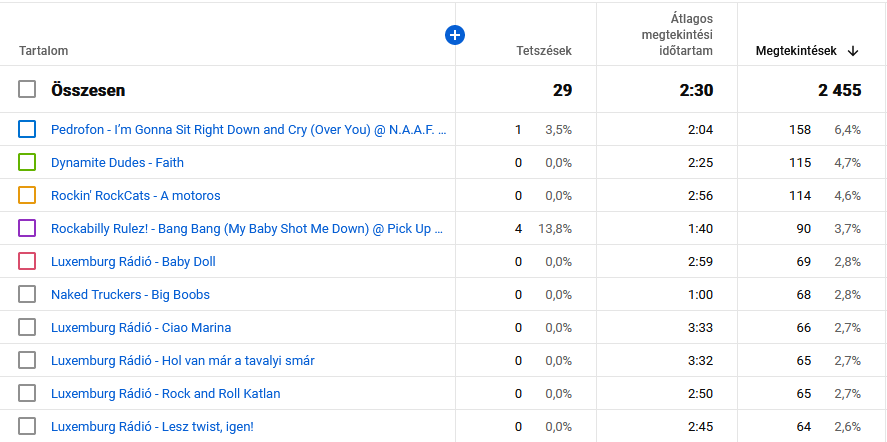Image resolution: width=887 pixels, height=442 pixels.
Task: Click the blue plus add-metric icon
Action: tap(455, 35)
